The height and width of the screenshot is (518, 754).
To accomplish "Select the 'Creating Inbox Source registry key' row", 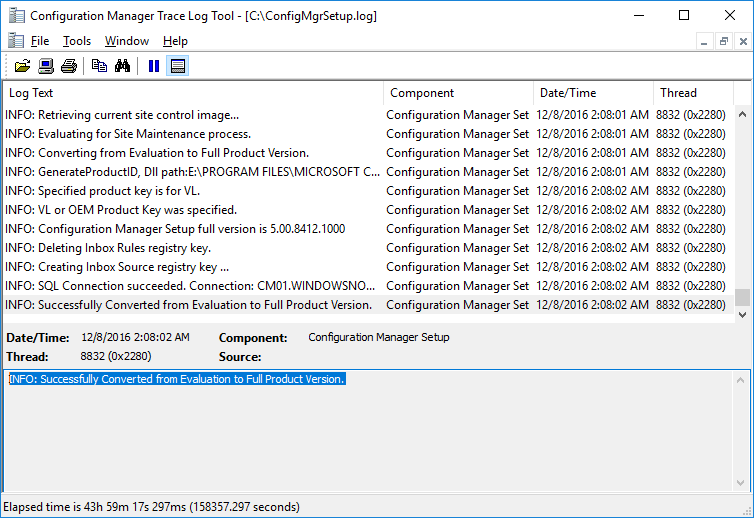I will pyautogui.click(x=369, y=267).
